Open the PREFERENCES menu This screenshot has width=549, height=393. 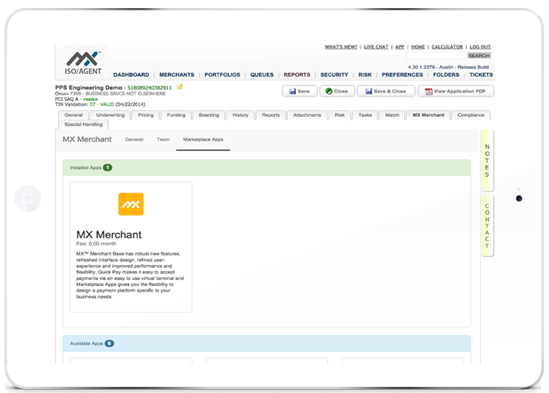click(x=402, y=75)
